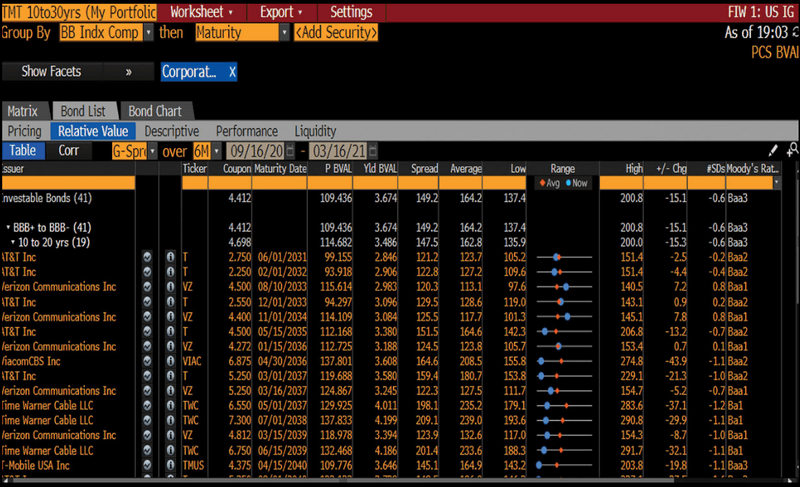Select the TMUS ticker cell

click(193, 465)
